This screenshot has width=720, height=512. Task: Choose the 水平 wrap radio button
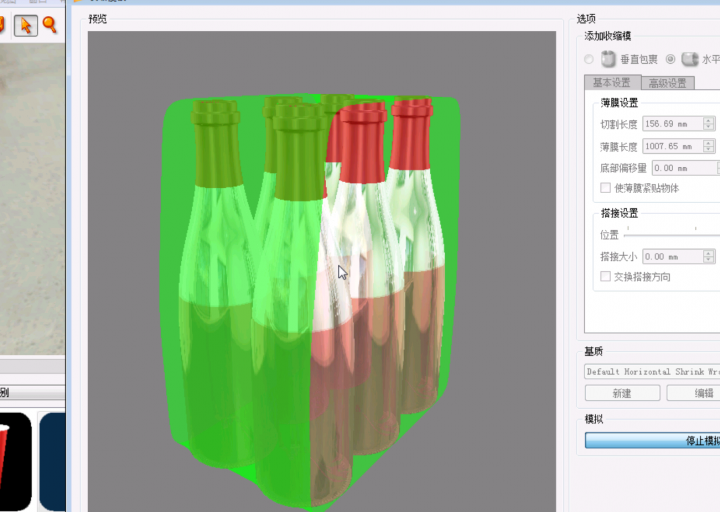pyautogui.click(x=671, y=60)
